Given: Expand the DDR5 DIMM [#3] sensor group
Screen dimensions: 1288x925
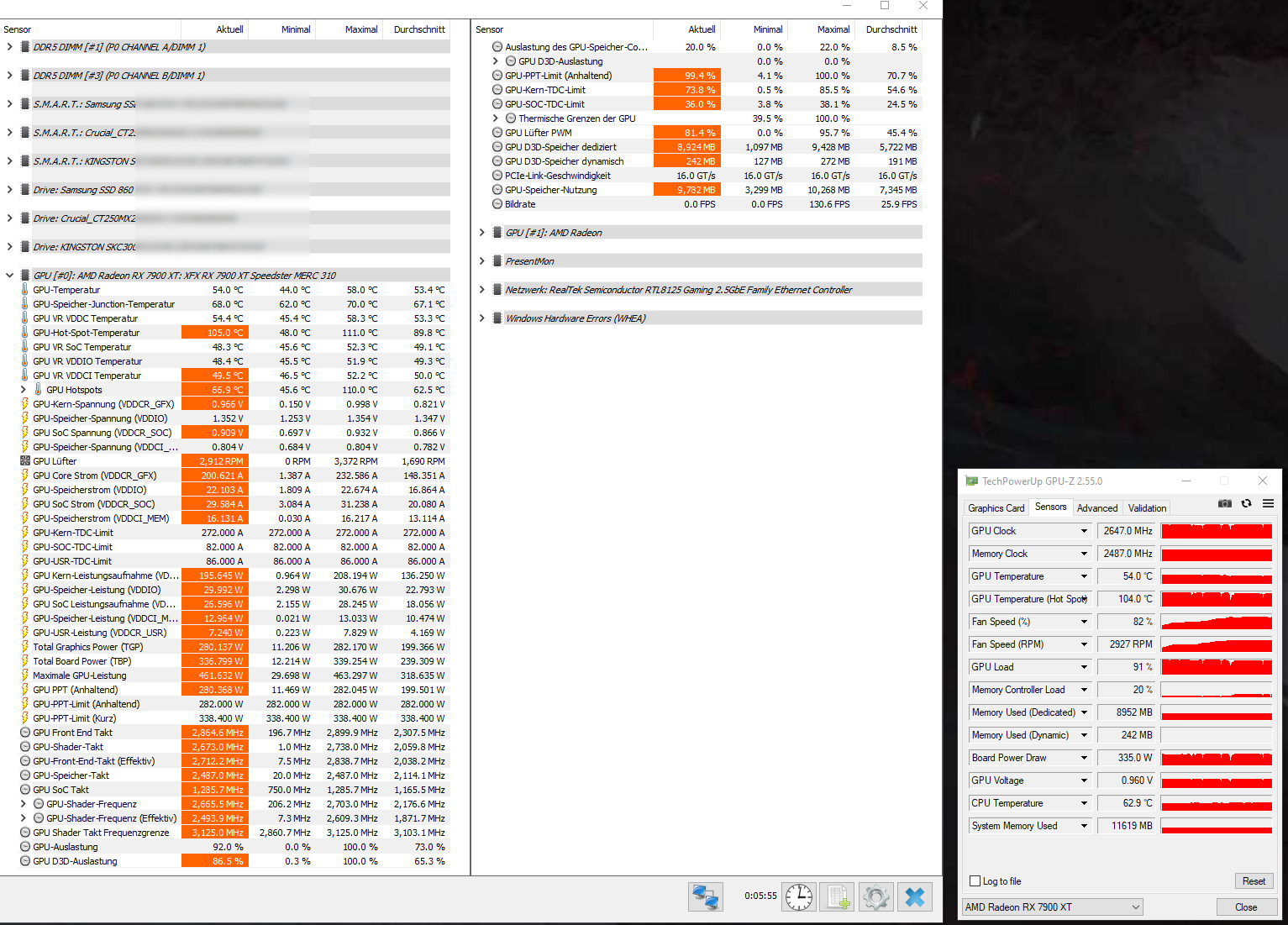Looking at the screenshot, I should [x=9, y=76].
